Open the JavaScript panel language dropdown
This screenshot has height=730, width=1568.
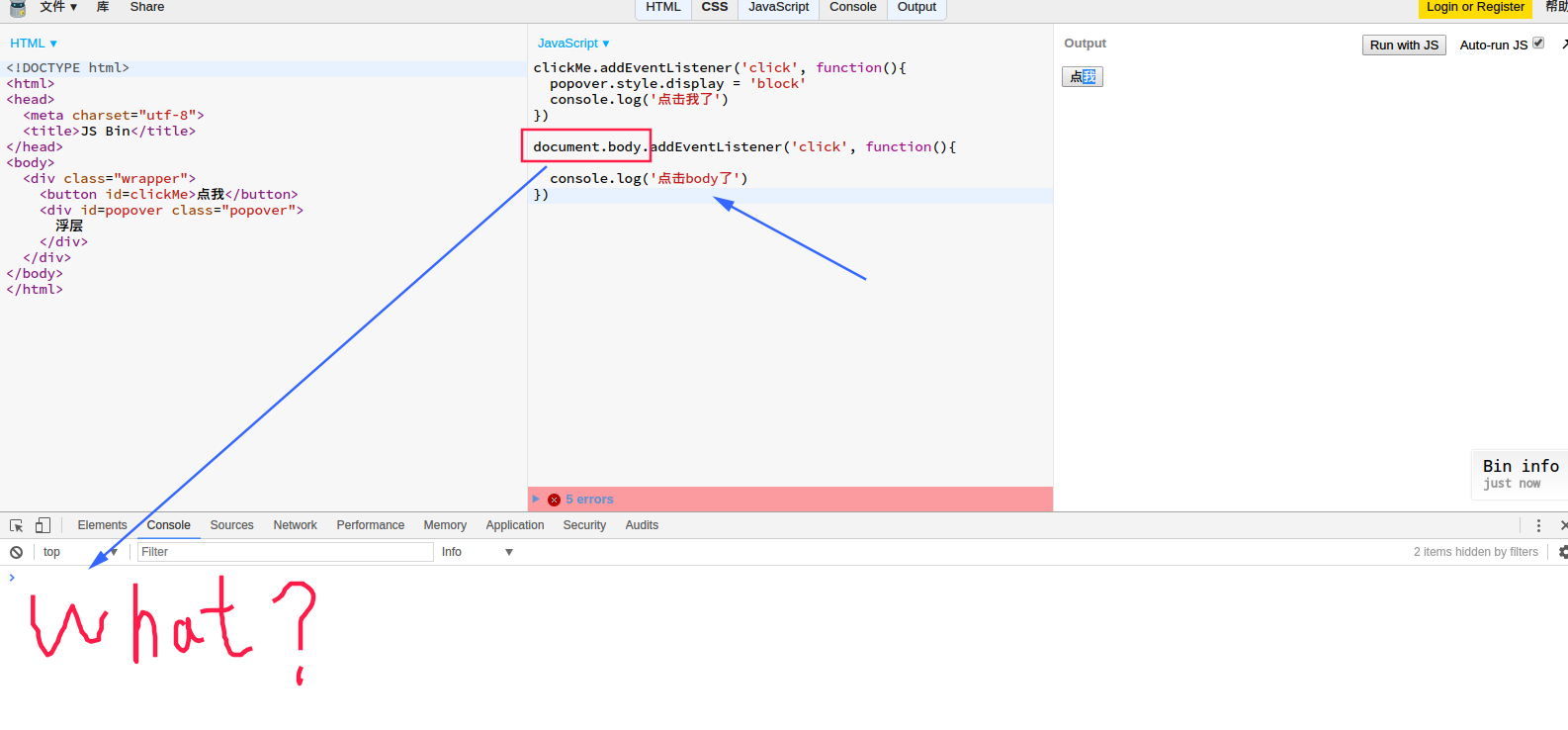(573, 44)
